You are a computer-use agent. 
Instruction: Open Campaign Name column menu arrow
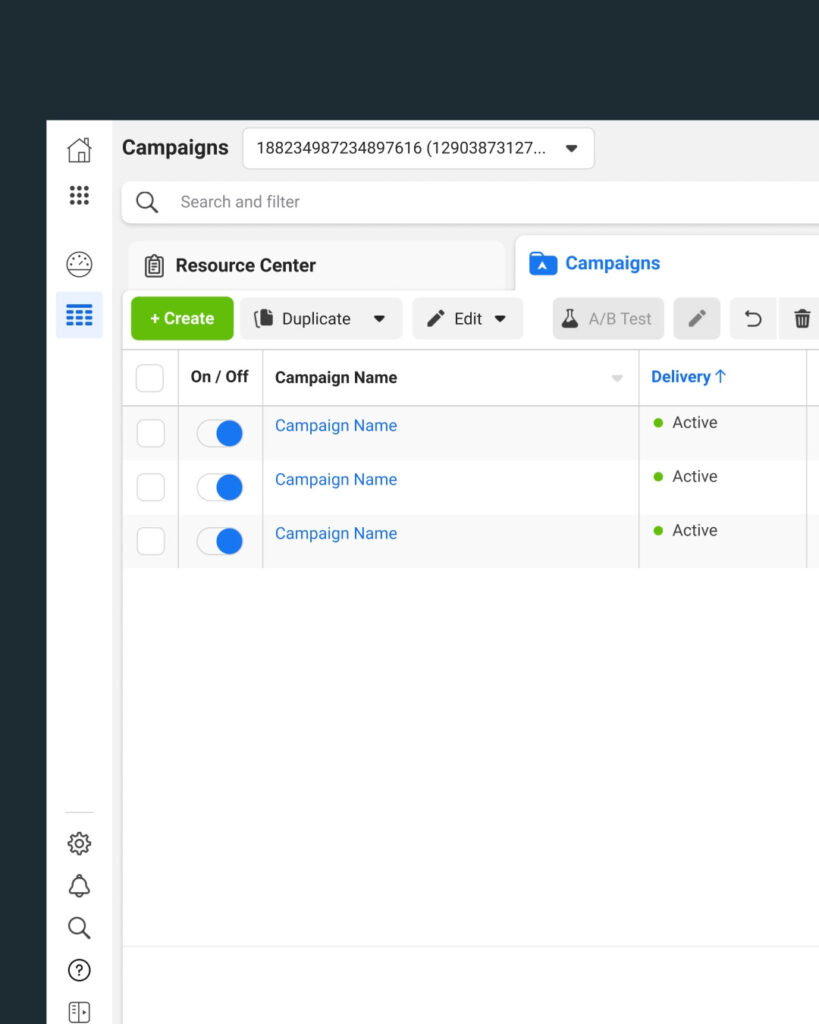tap(617, 378)
